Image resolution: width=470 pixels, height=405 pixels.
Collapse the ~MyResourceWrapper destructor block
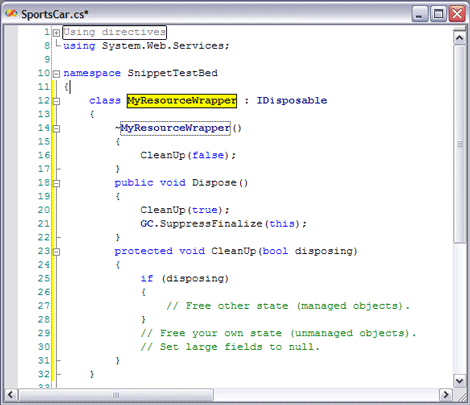(x=56, y=129)
